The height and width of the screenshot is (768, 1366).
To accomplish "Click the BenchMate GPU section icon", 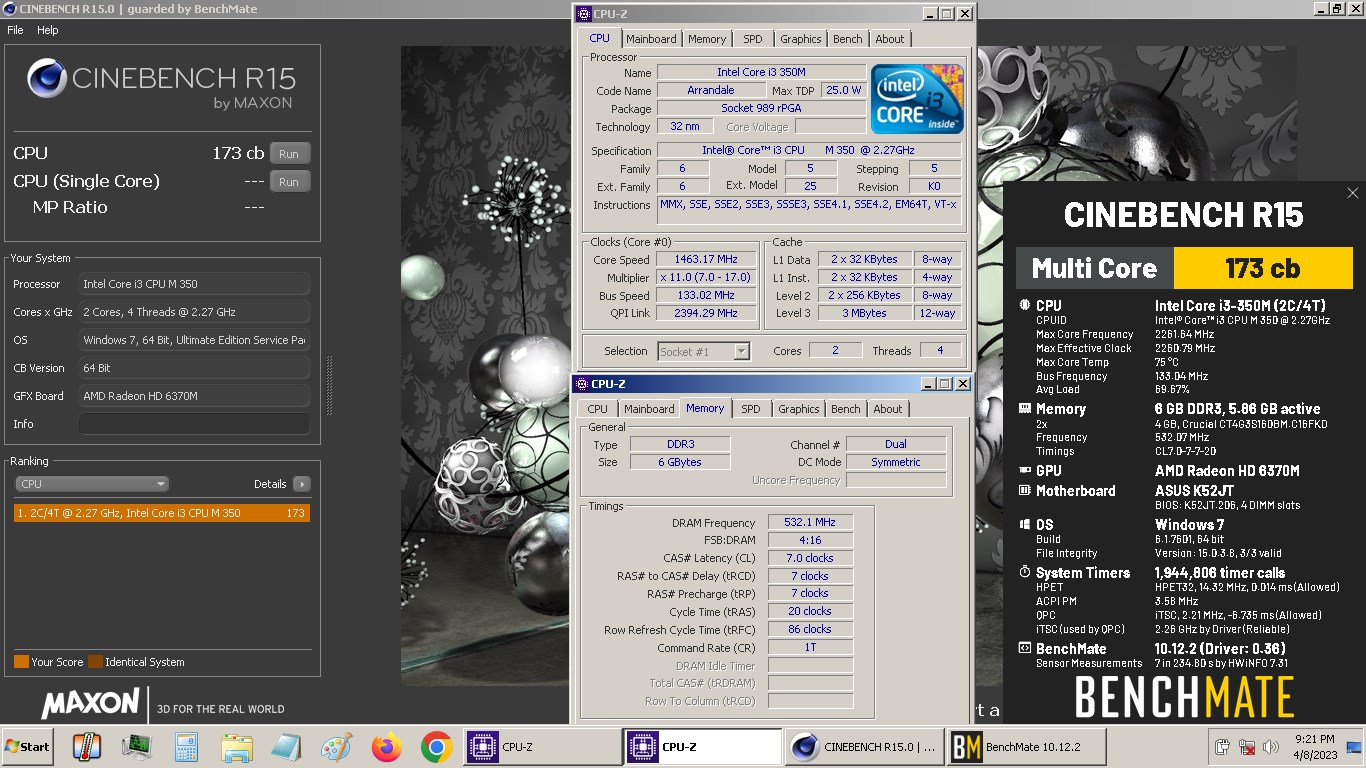I will pyautogui.click(x=1024, y=470).
